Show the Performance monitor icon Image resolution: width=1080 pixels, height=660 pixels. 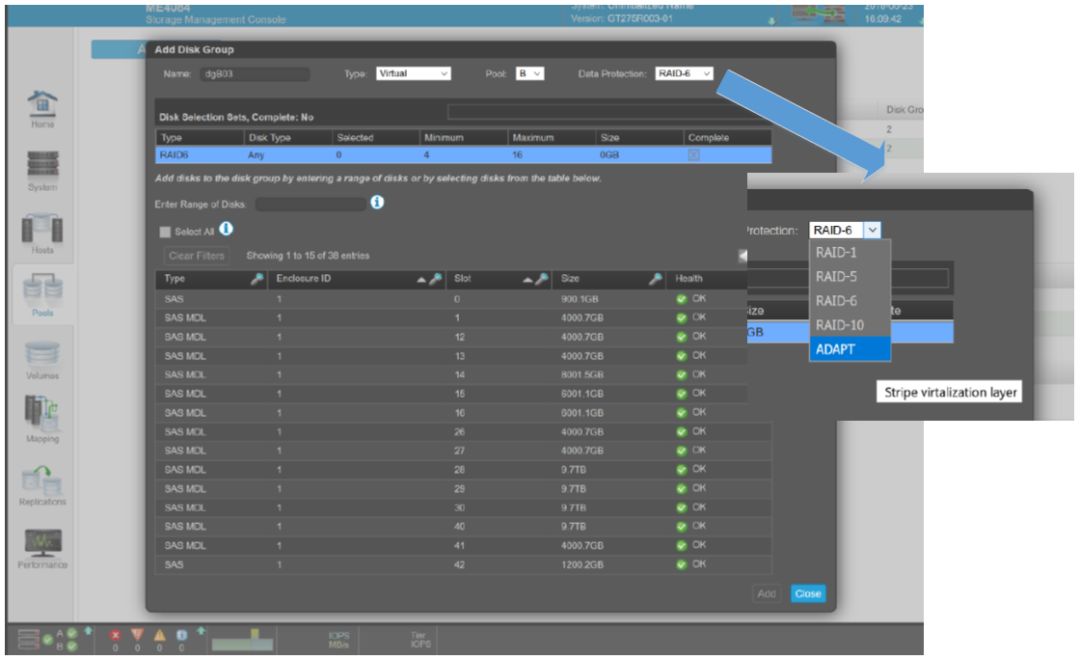[x=41, y=544]
